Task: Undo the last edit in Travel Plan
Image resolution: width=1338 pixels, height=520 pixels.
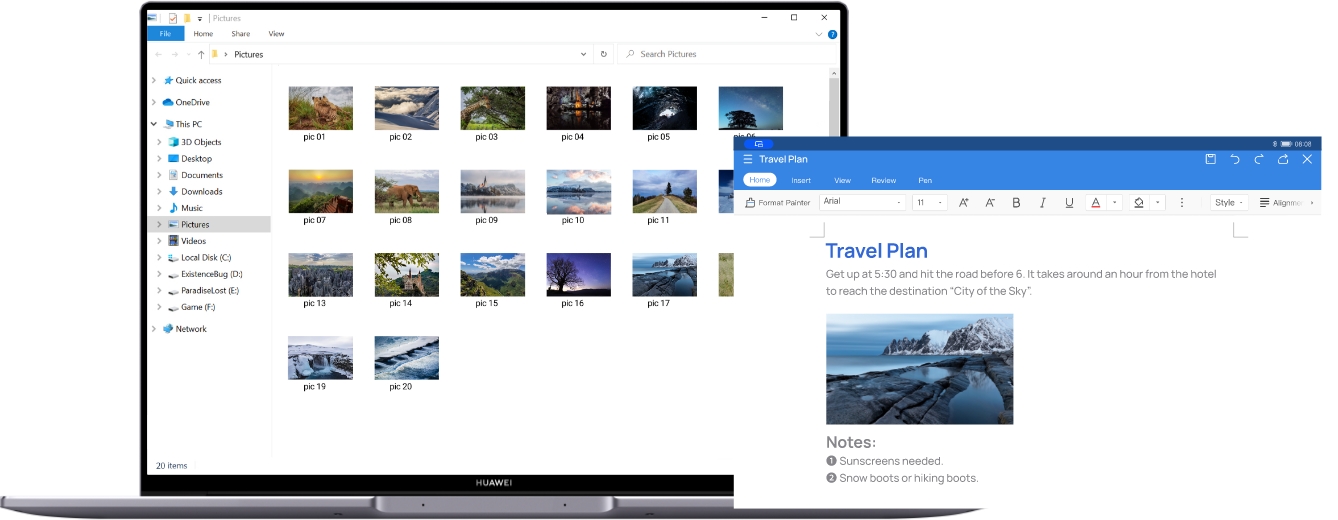Action: tap(1235, 159)
